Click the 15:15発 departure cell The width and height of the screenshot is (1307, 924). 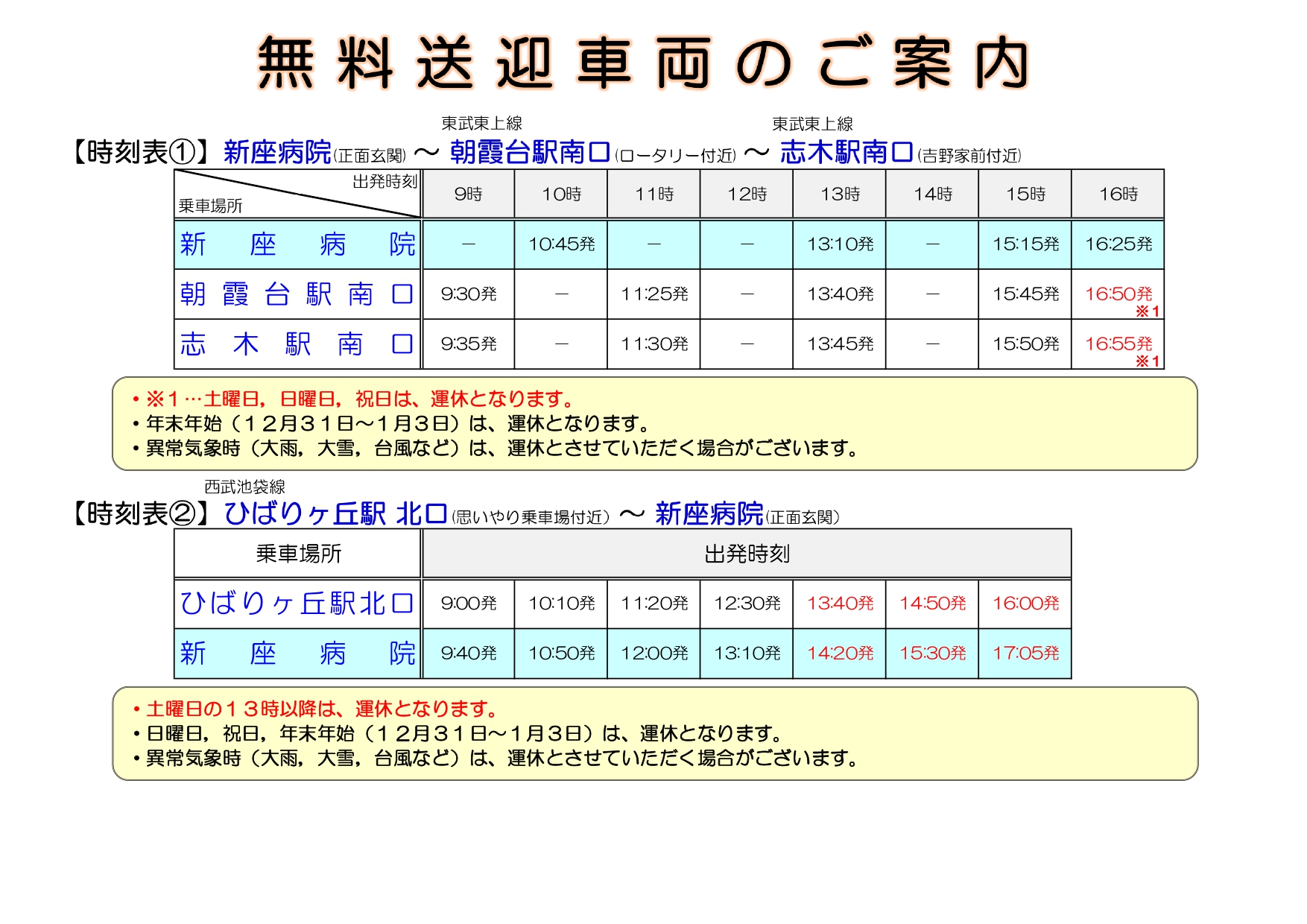1025,244
